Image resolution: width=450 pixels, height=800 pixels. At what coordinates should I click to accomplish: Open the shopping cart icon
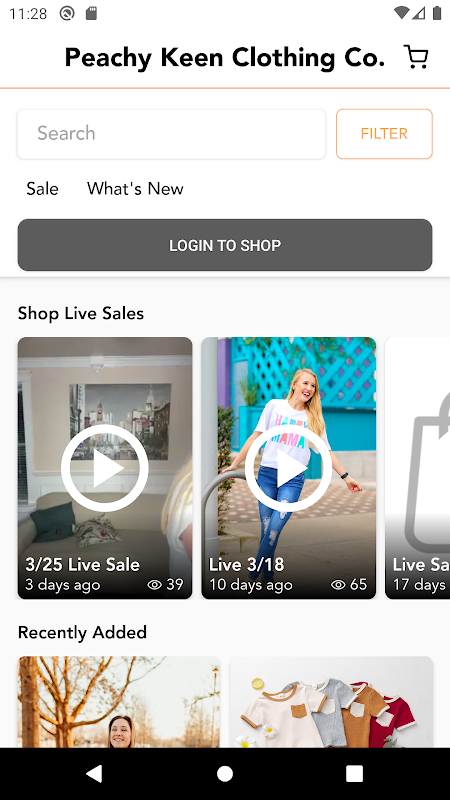coord(416,57)
